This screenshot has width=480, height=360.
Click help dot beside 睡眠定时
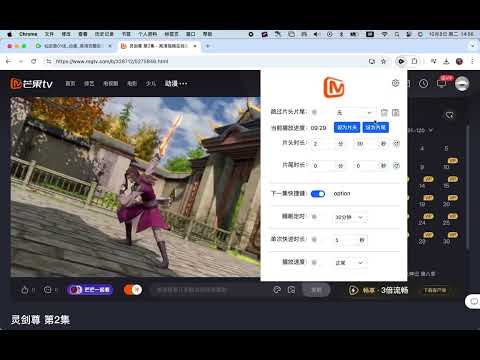(314, 217)
